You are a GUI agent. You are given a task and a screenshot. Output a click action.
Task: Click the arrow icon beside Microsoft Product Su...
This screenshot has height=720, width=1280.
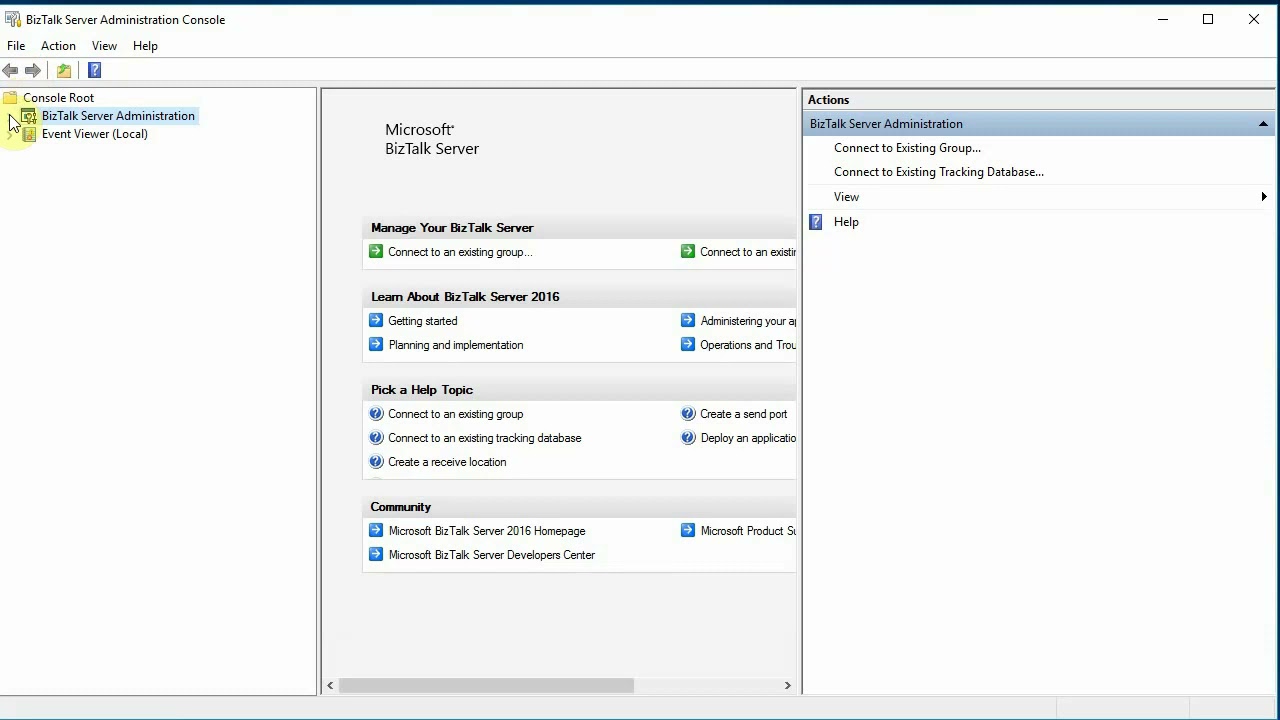tap(688, 531)
